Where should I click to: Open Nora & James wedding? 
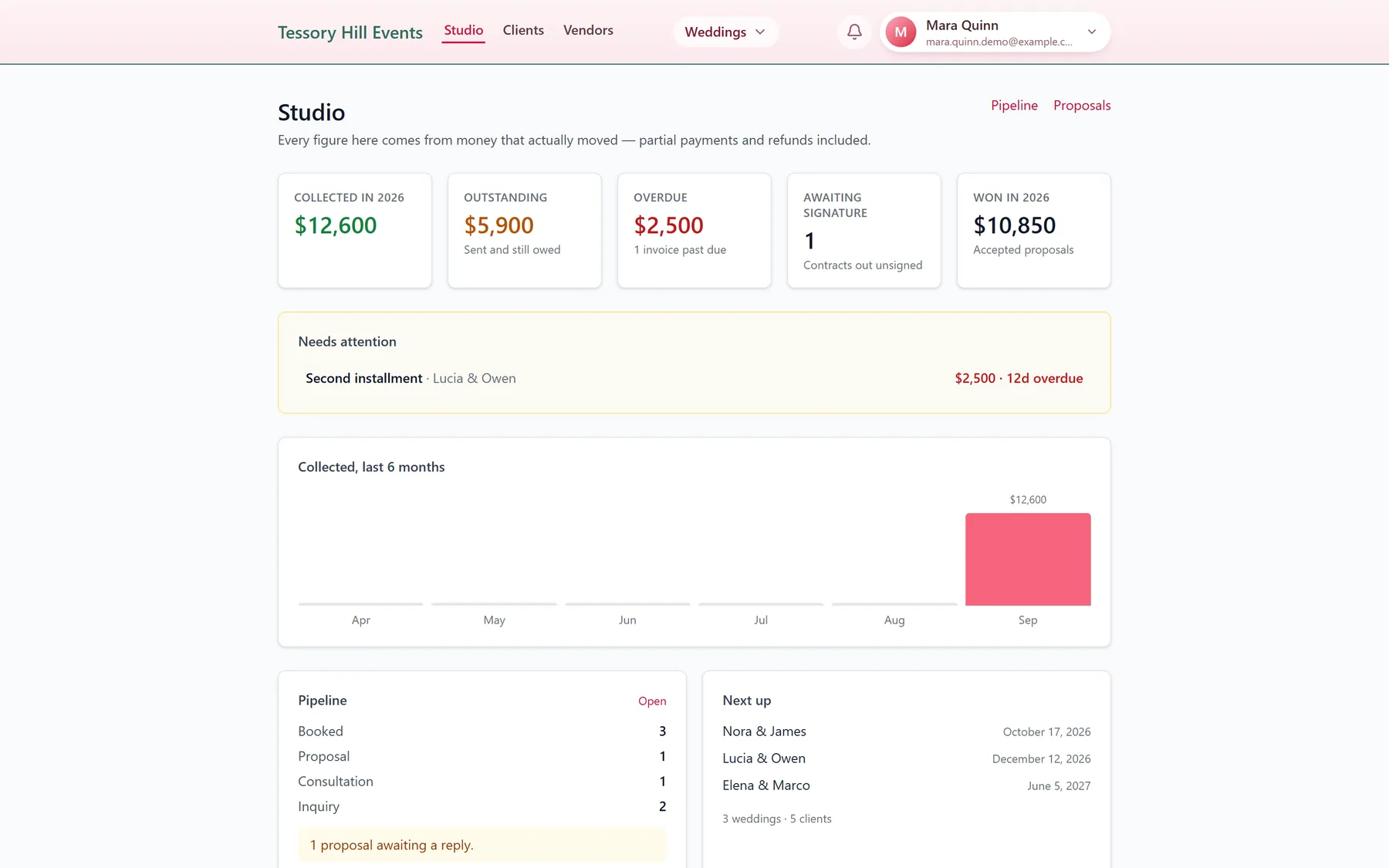[x=907, y=731]
